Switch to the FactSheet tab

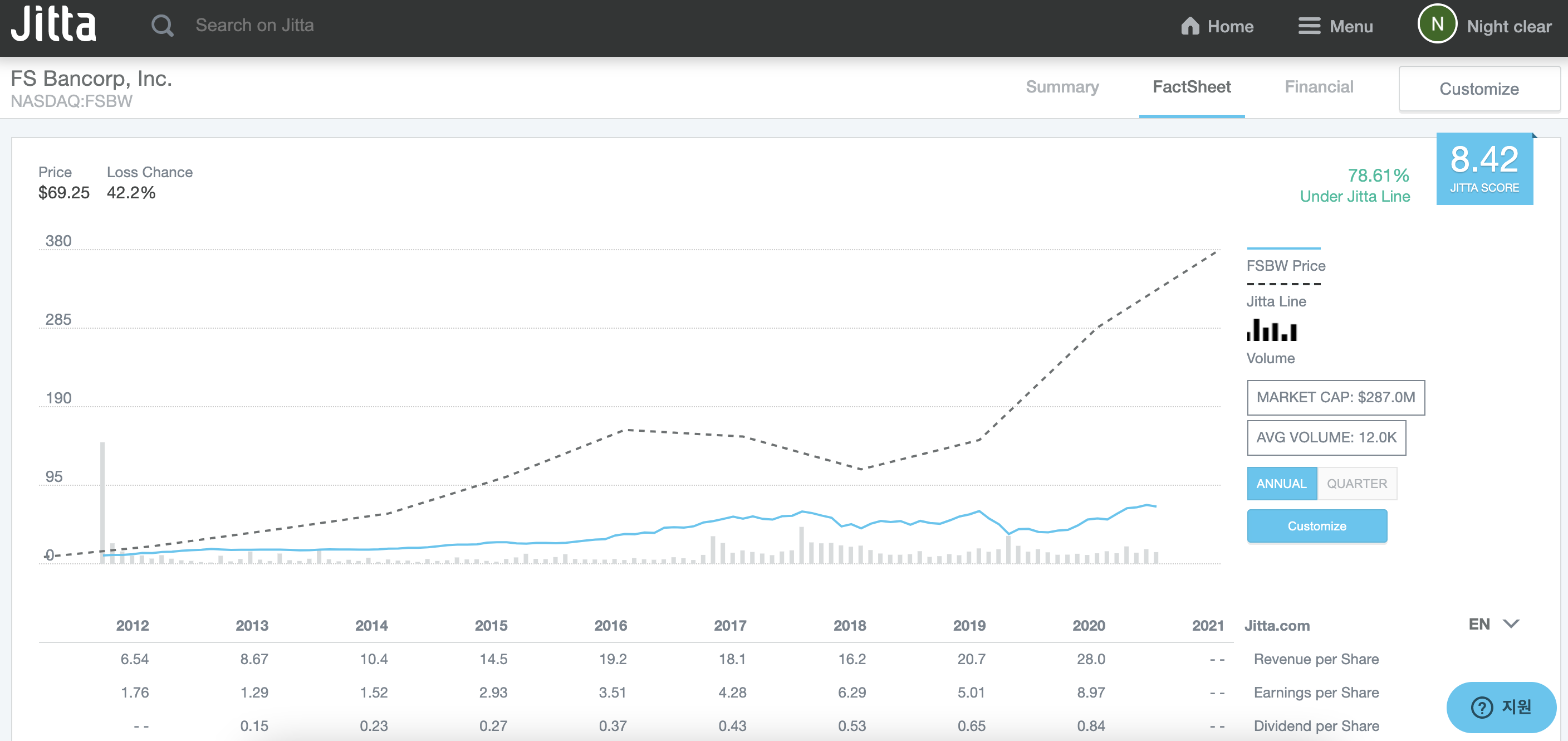click(x=1191, y=87)
